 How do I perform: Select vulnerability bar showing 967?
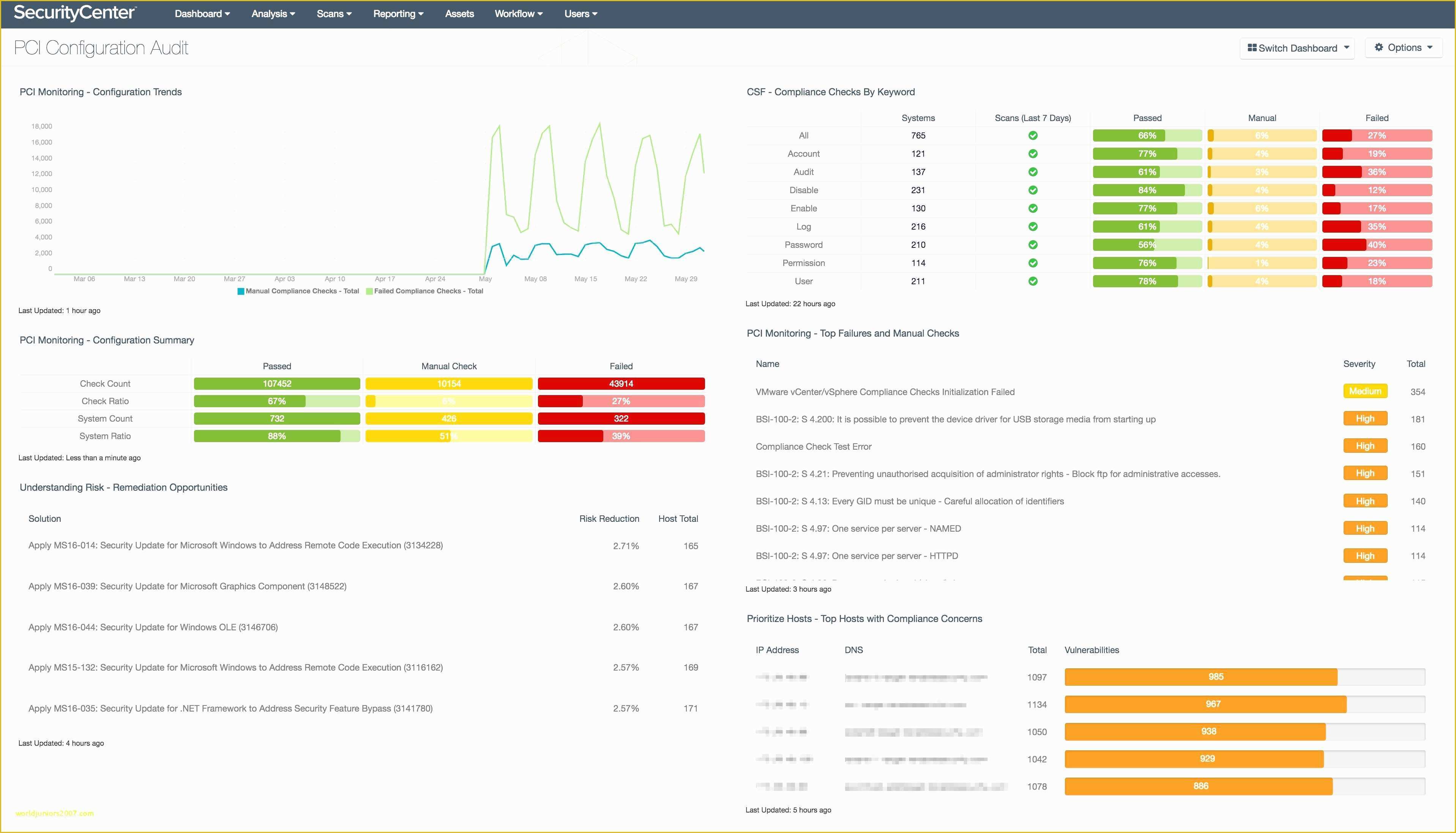1244,704
